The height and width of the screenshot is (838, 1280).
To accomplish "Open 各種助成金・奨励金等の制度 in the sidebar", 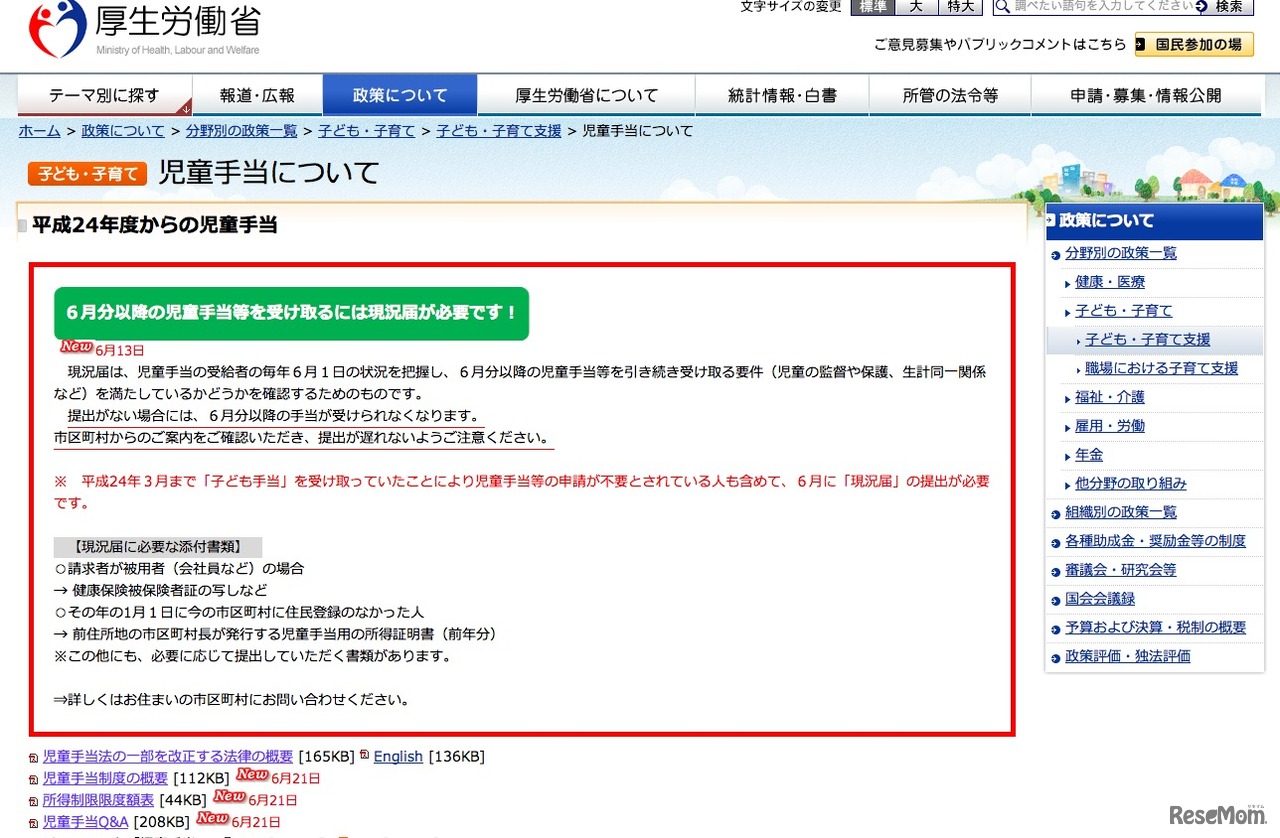I will click(1155, 542).
